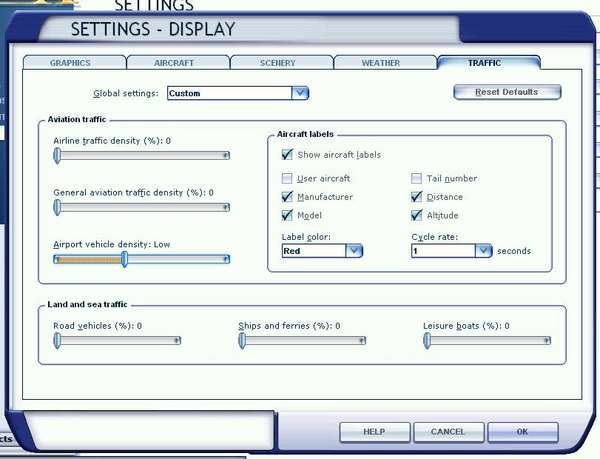Select the Scenery tab
The width and height of the screenshot is (600, 459).
click(x=282, y=63)
